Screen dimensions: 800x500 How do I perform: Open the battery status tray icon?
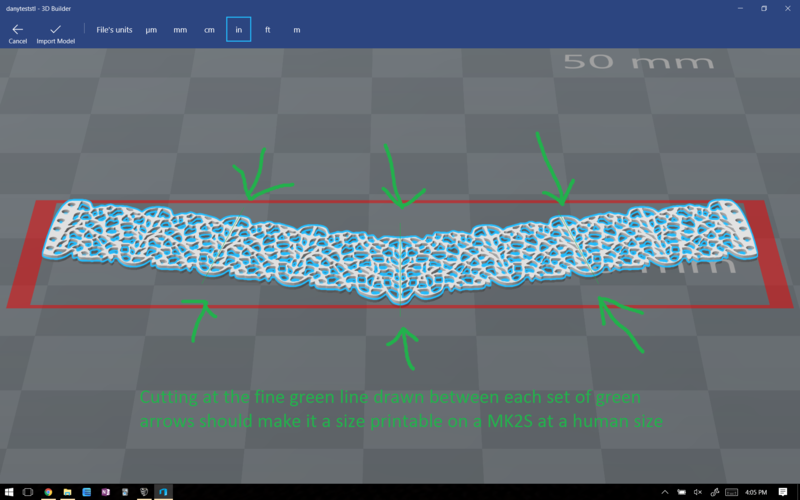pyautogui.click(x=681, y=492)
